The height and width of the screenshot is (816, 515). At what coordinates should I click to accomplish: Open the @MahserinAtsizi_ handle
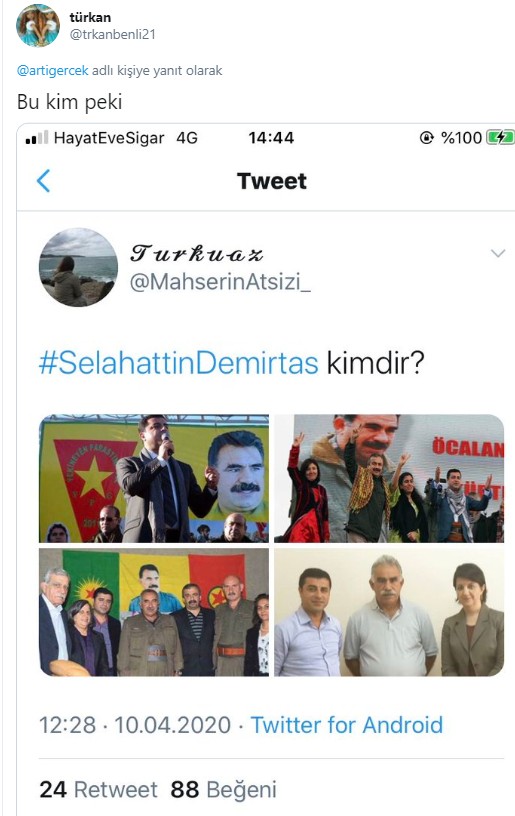pyautogui.click(x=220, y=283)
